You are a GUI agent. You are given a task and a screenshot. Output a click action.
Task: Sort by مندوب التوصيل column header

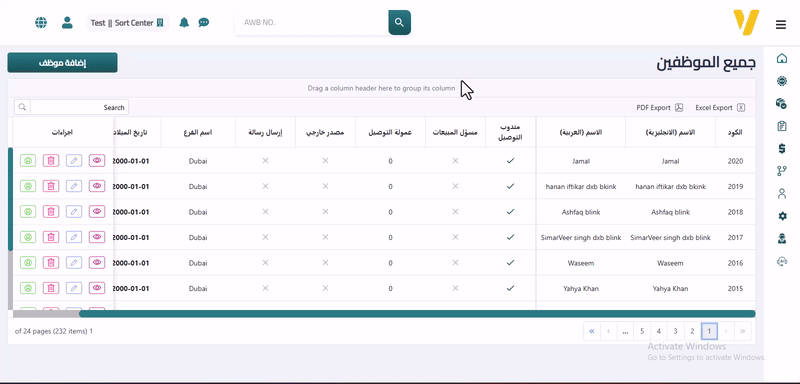coord(510,132)
